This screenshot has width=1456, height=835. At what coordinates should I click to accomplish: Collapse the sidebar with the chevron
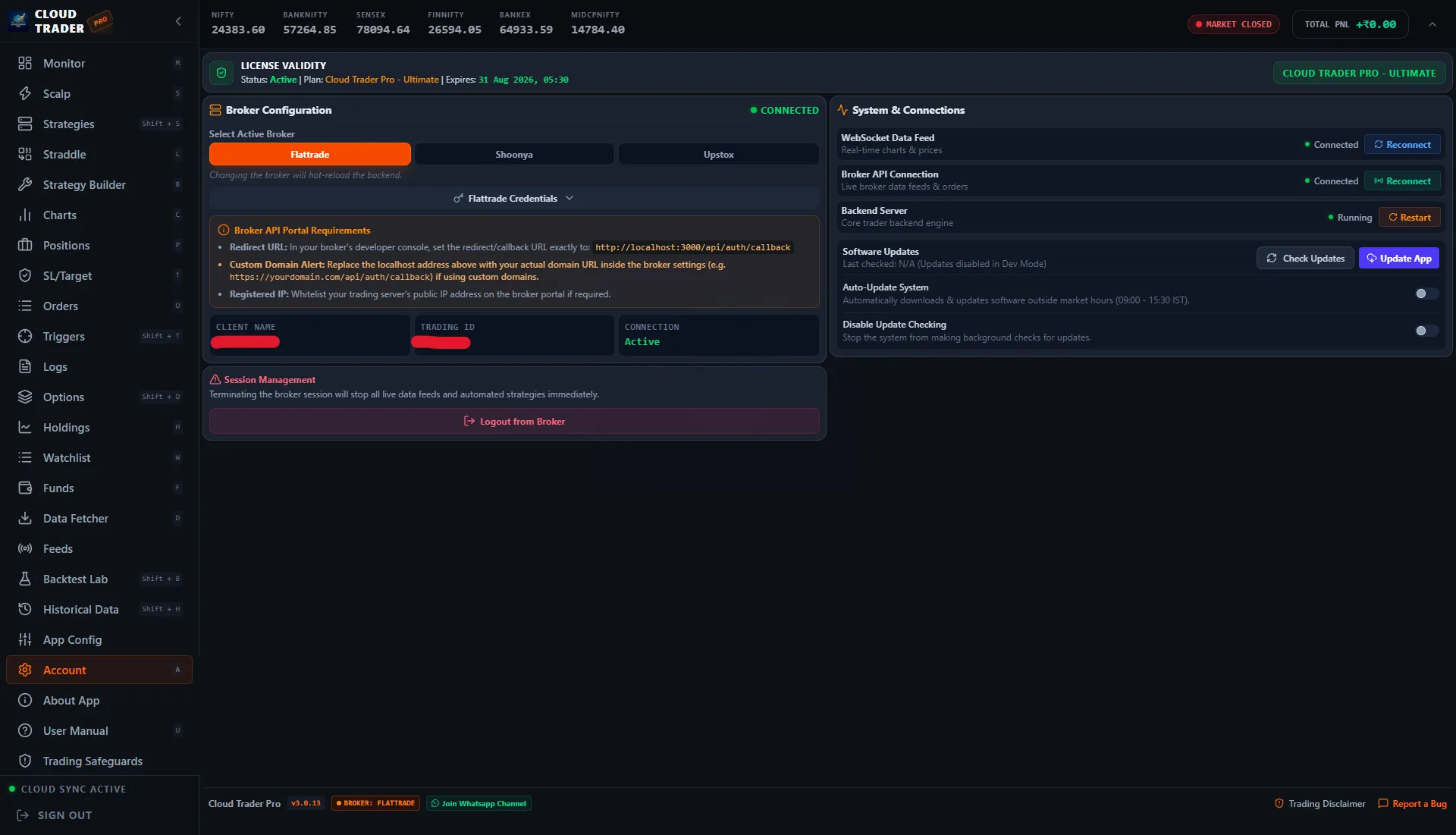178,21
